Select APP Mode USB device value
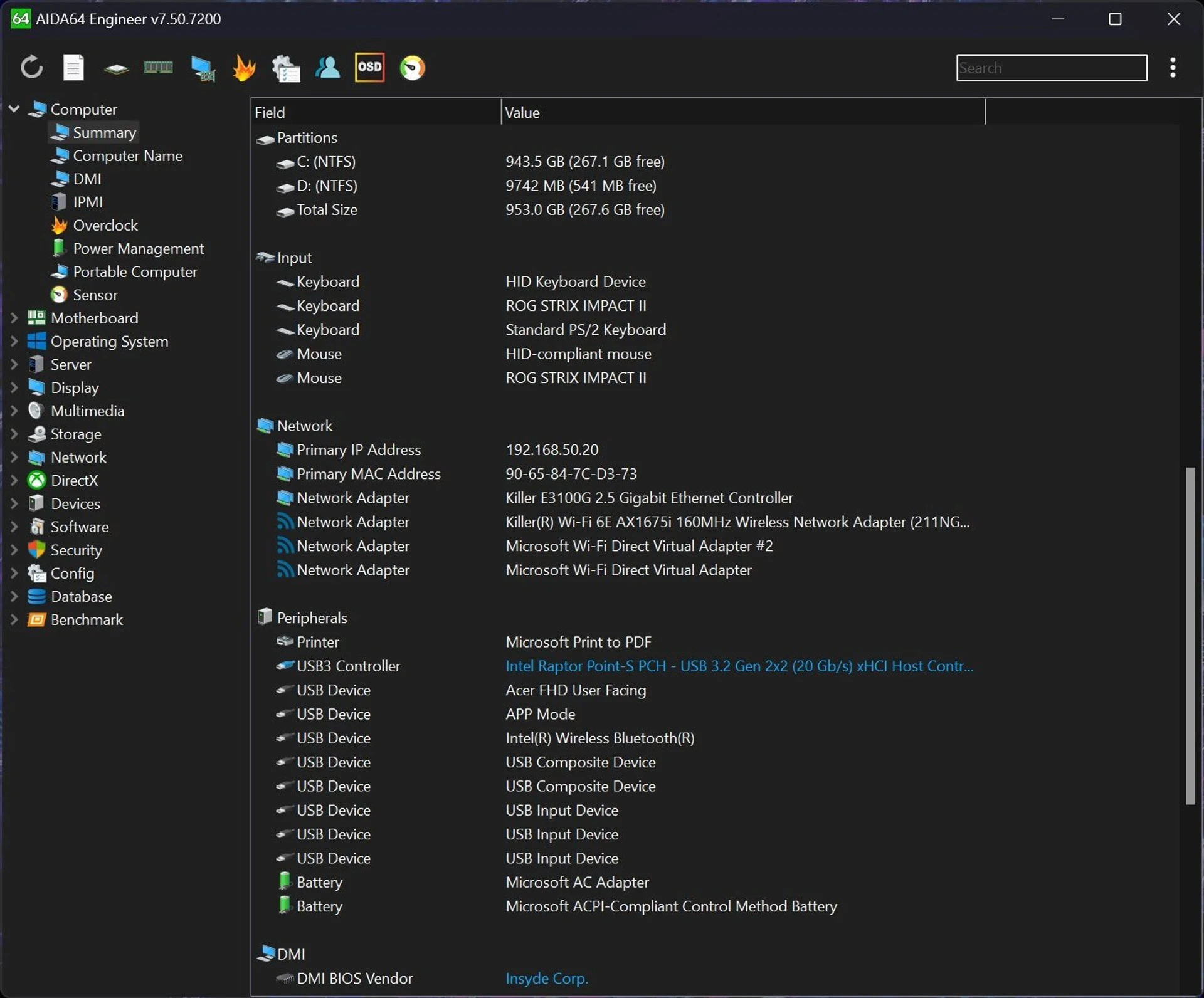Viewport: 1204px width, 998px height. click(541, 714)
